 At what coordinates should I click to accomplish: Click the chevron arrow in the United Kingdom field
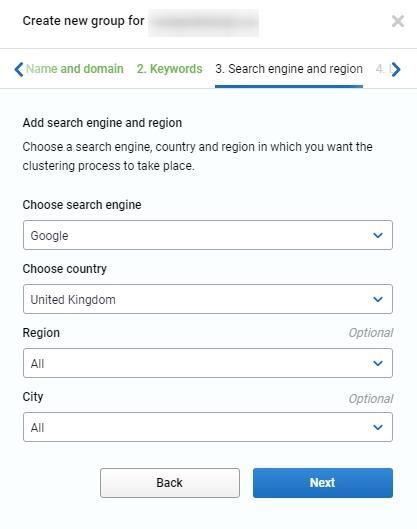pos(378,299)
